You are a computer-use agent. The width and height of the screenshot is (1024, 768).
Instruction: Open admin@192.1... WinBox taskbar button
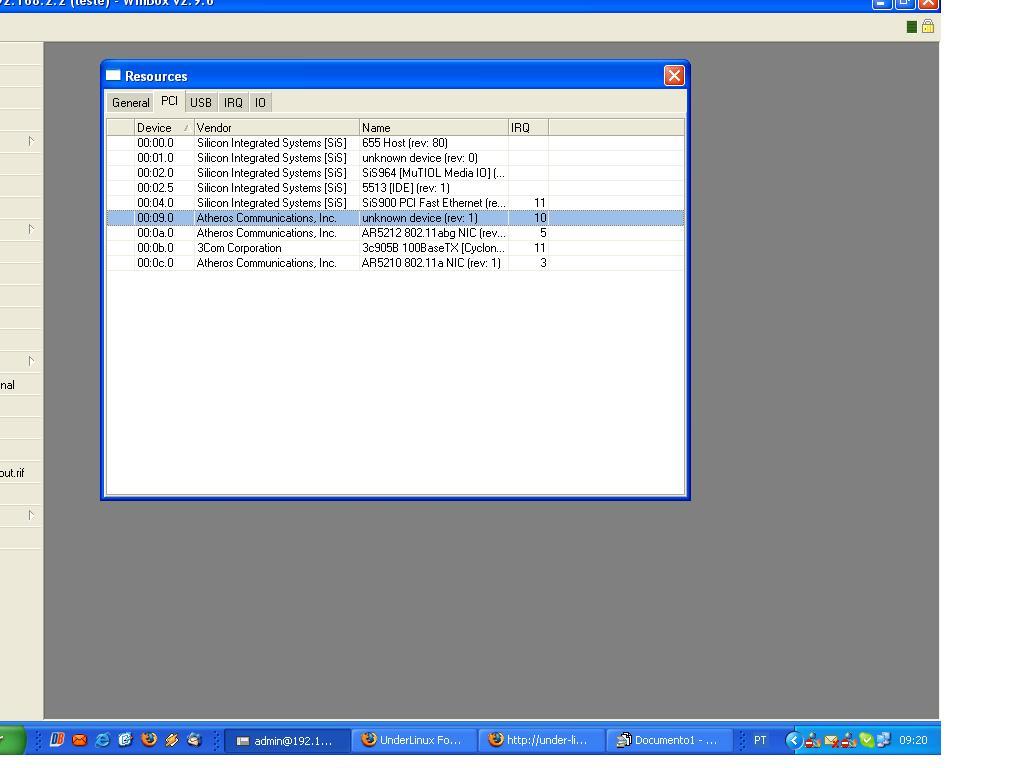pos(287,741)
